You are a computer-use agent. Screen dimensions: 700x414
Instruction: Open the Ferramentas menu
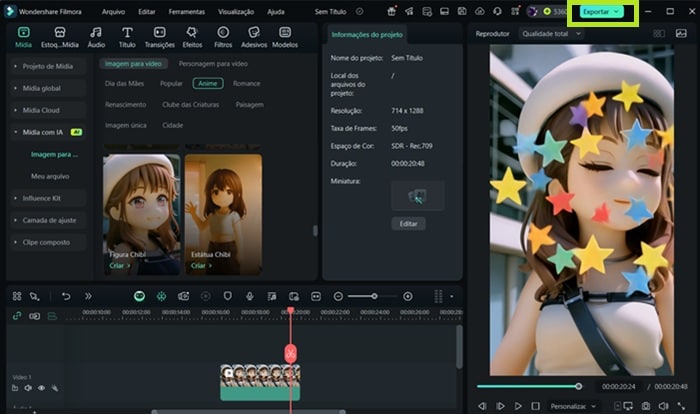point(187,12)
